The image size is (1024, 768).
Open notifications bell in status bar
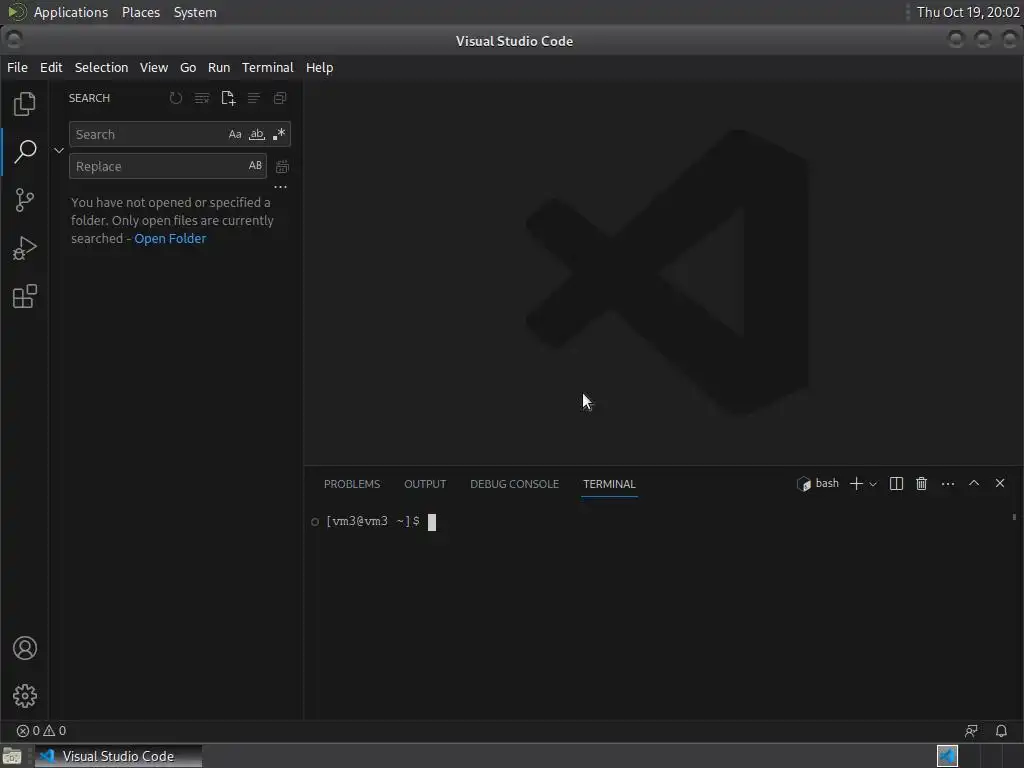[1001, 731]
